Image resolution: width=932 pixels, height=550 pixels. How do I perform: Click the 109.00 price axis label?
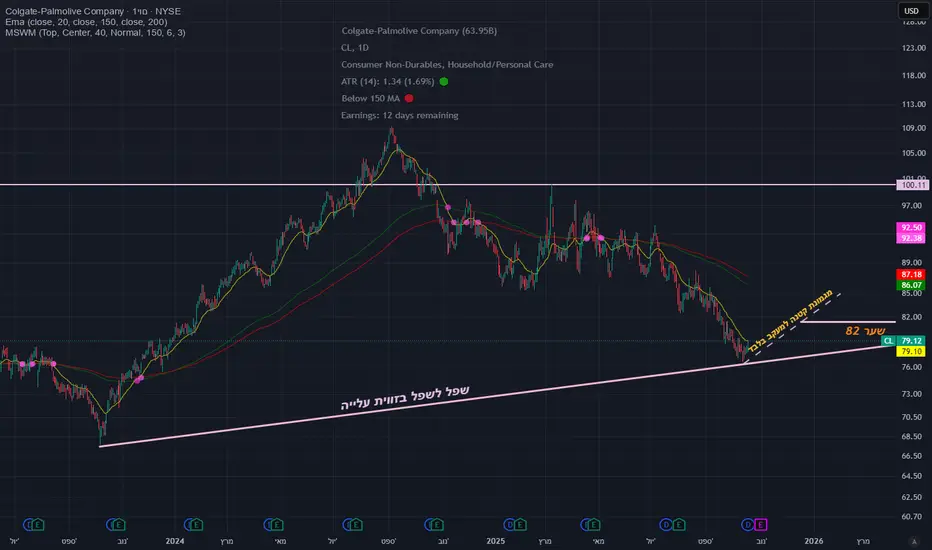pyautogui.click(x=914, y=128)
